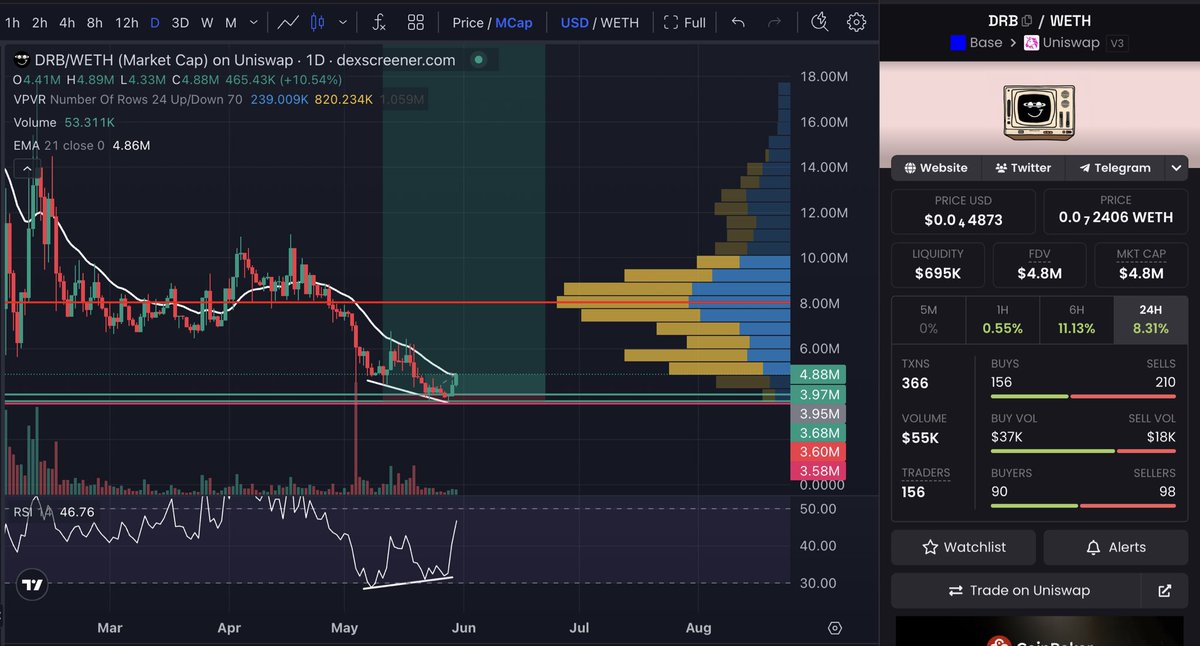Select the 5M stats tab

928,320
